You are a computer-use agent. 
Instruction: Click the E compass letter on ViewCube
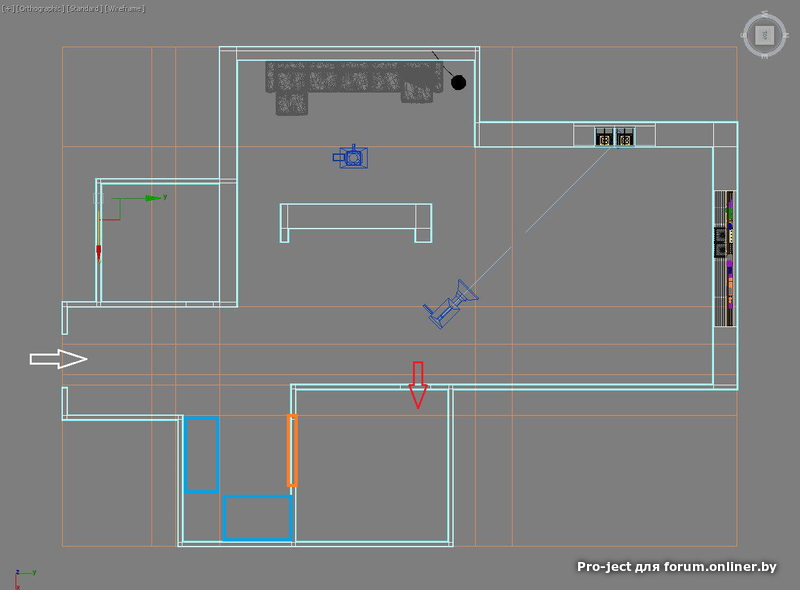pos(764,56)
